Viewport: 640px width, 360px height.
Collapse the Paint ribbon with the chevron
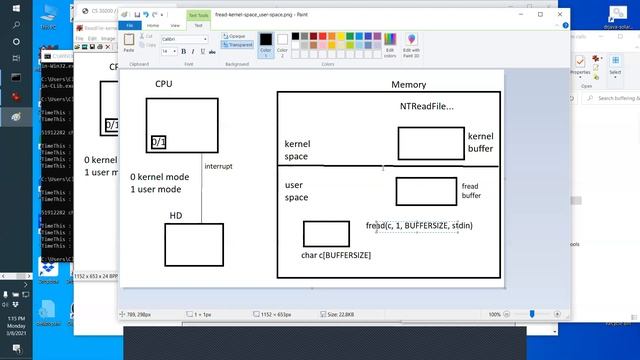[x=557, y=25]
